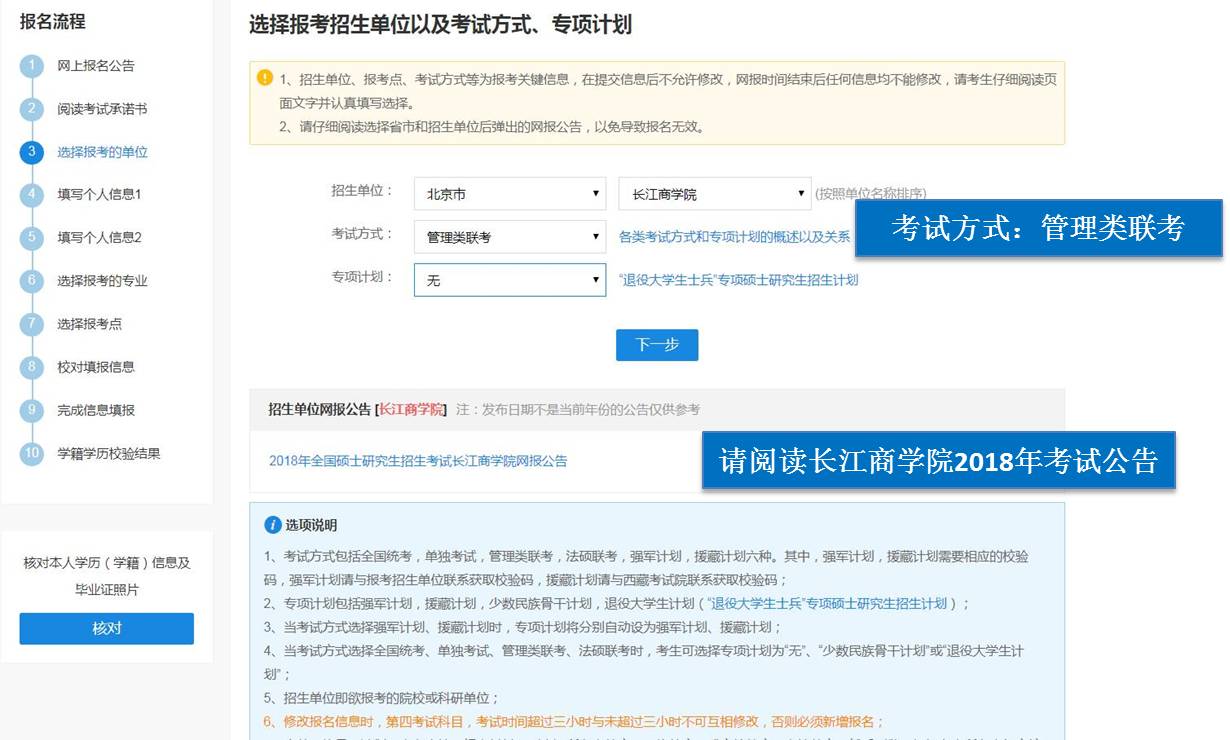
Task: Open 2018年长江商学院网报公告 link
Action: coord(418,461)
